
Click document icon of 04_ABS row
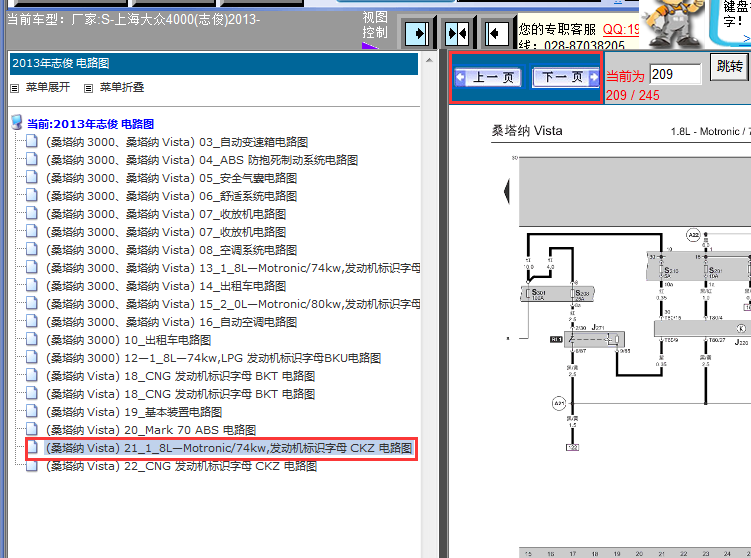[32, 159]
